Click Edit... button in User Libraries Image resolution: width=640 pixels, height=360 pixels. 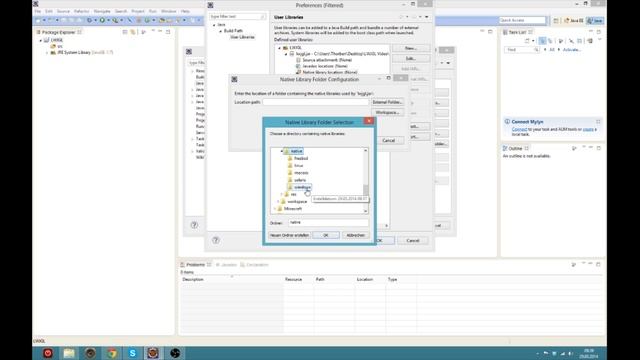pos(411,58)
